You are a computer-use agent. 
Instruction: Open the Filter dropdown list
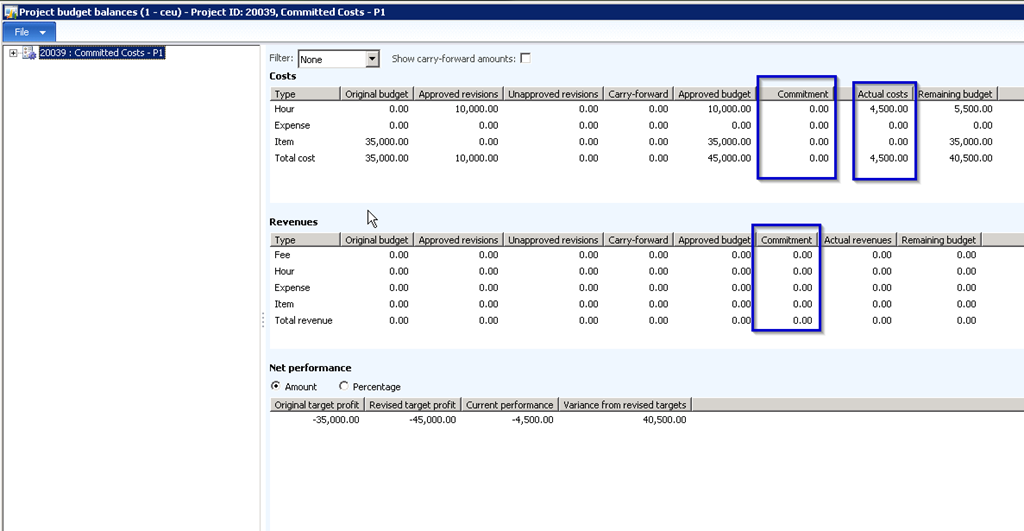coord(372,59)
